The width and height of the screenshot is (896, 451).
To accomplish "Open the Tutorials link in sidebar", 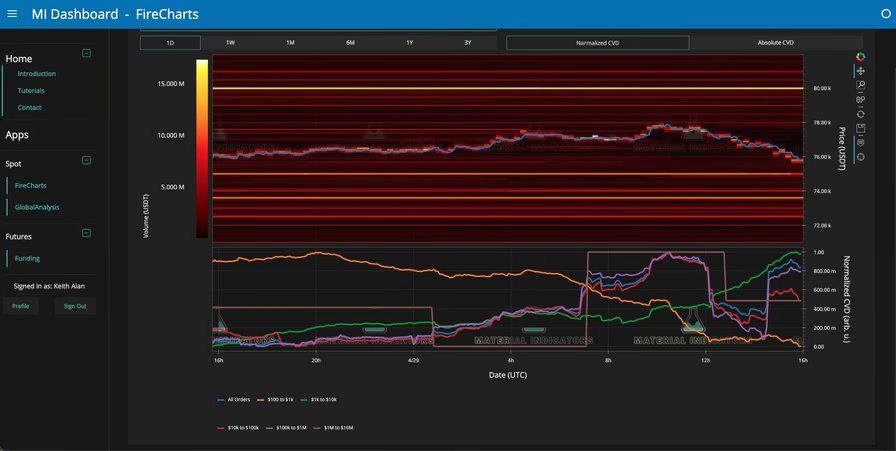I will coord(31,91).
